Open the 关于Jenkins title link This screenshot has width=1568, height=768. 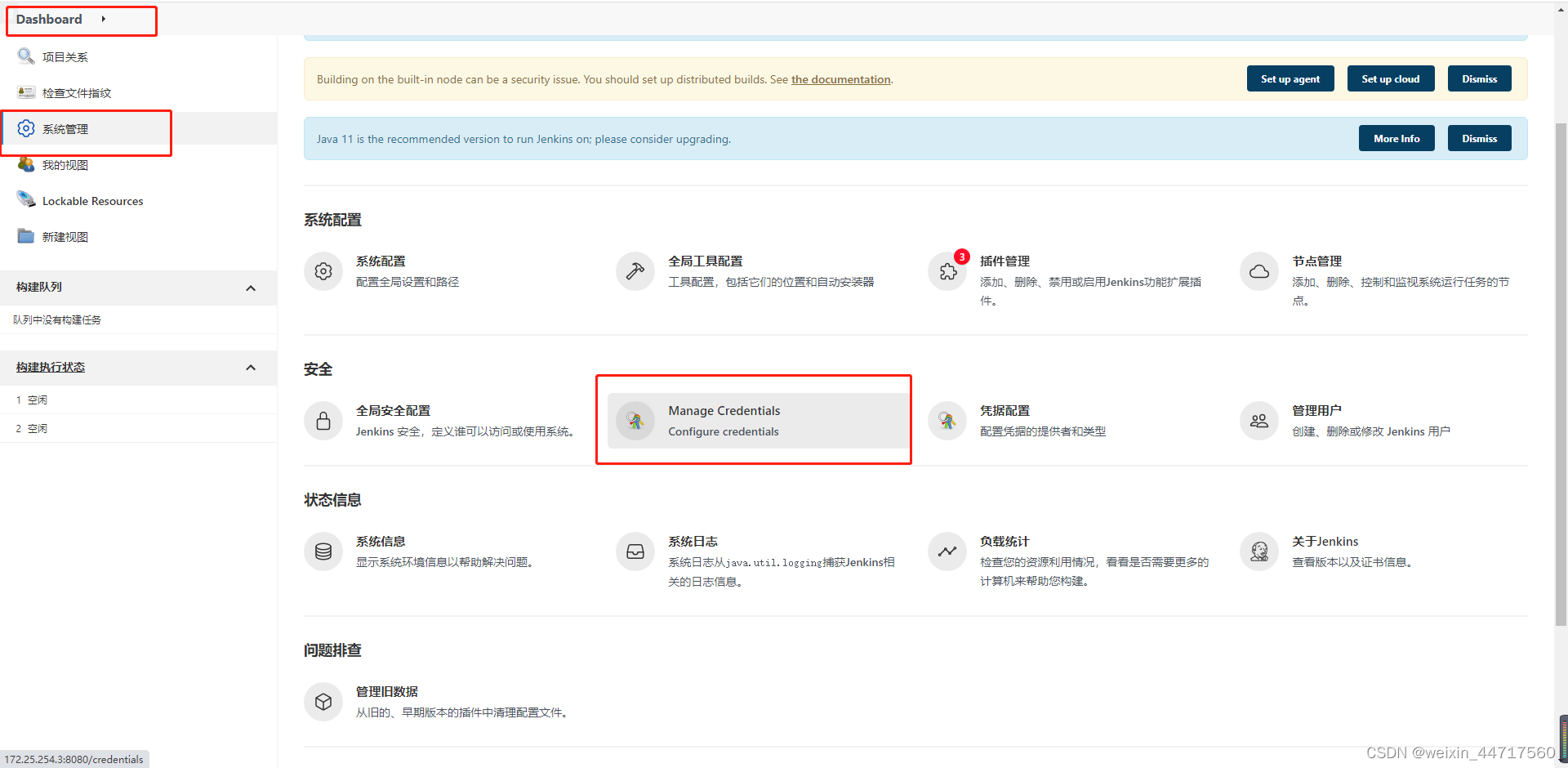(1325, 541)
